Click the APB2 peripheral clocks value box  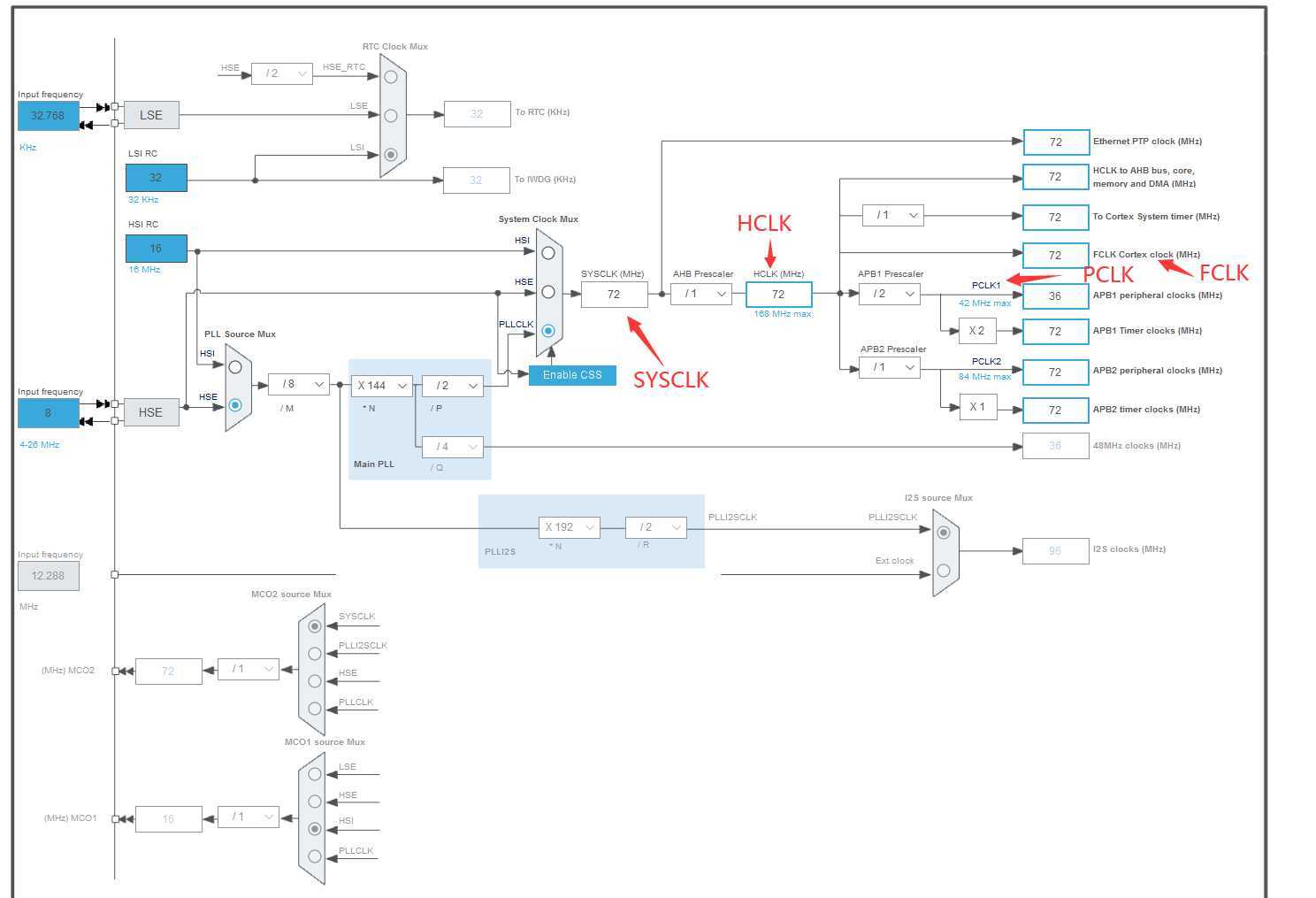coord(1056,372)
